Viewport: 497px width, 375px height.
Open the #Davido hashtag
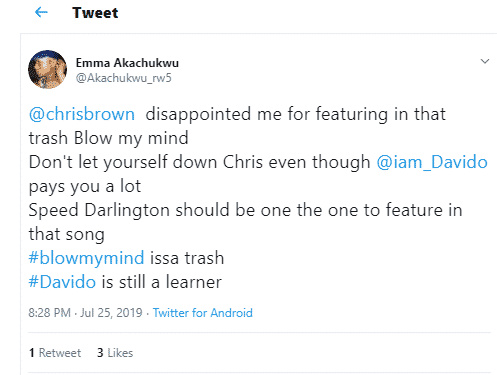click(x=62, y=282)
